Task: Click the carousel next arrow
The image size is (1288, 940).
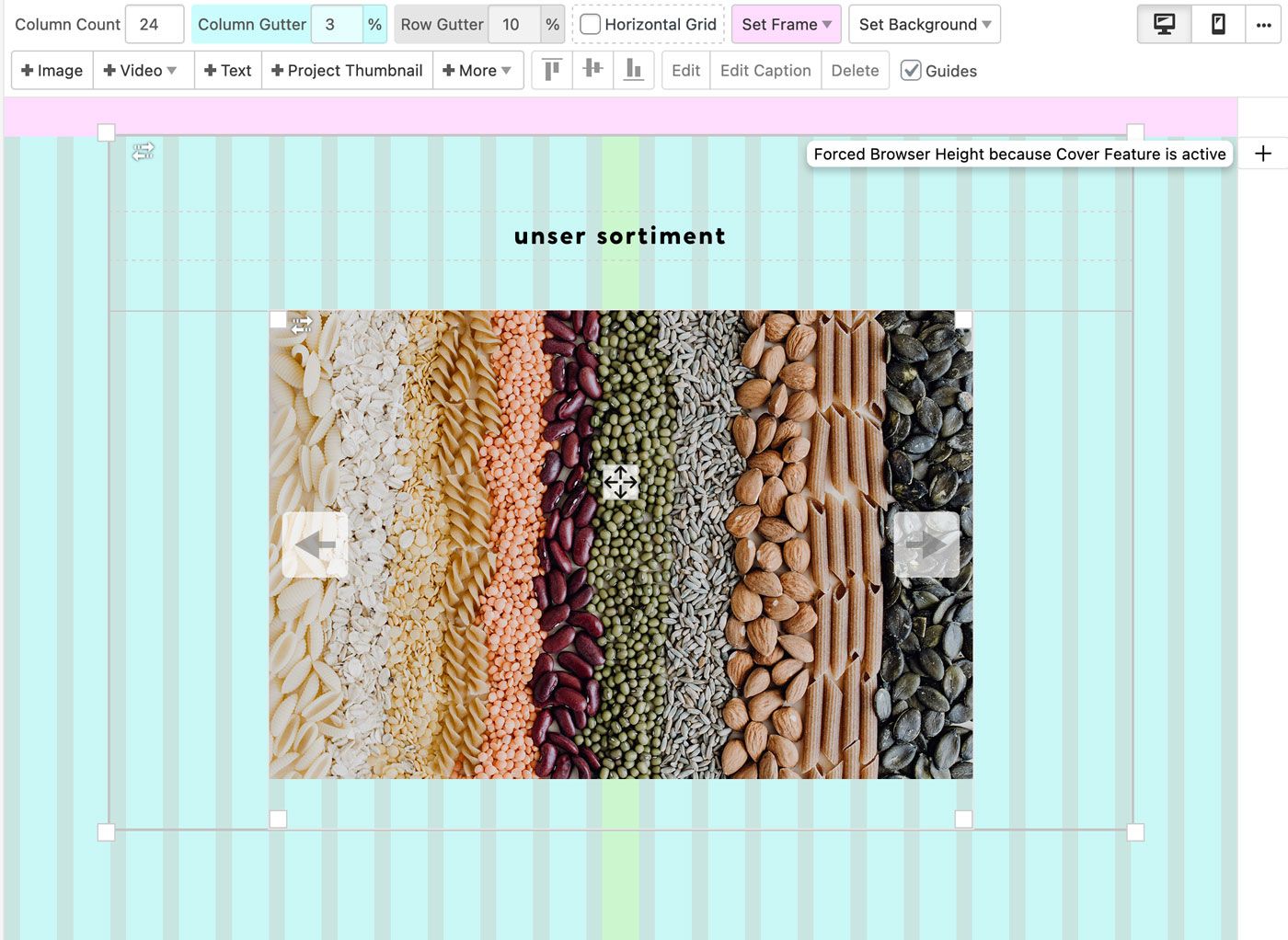Action: (926, 545)
